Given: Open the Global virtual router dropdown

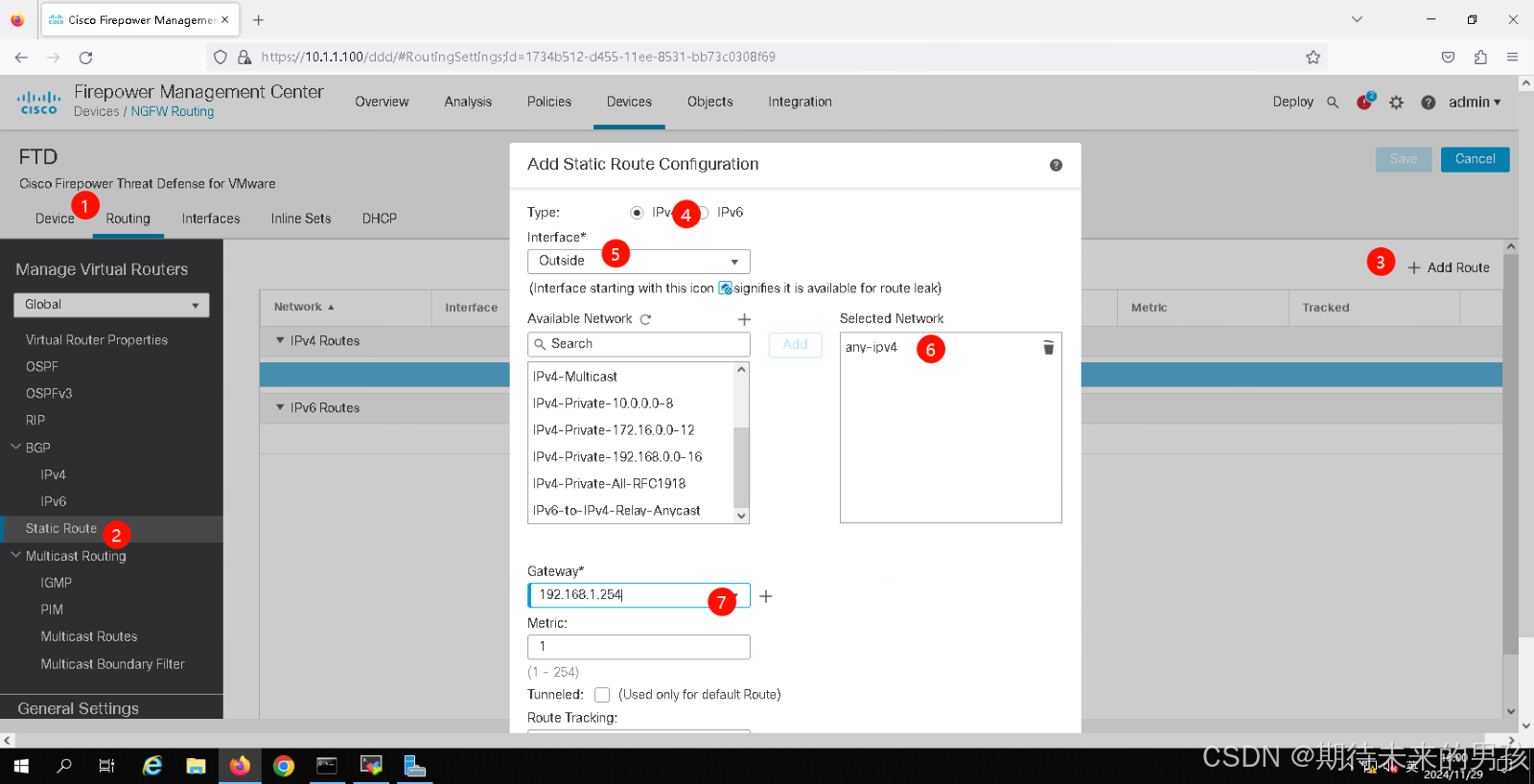Looking at the screenshot, I should click(x=111, y=305).
